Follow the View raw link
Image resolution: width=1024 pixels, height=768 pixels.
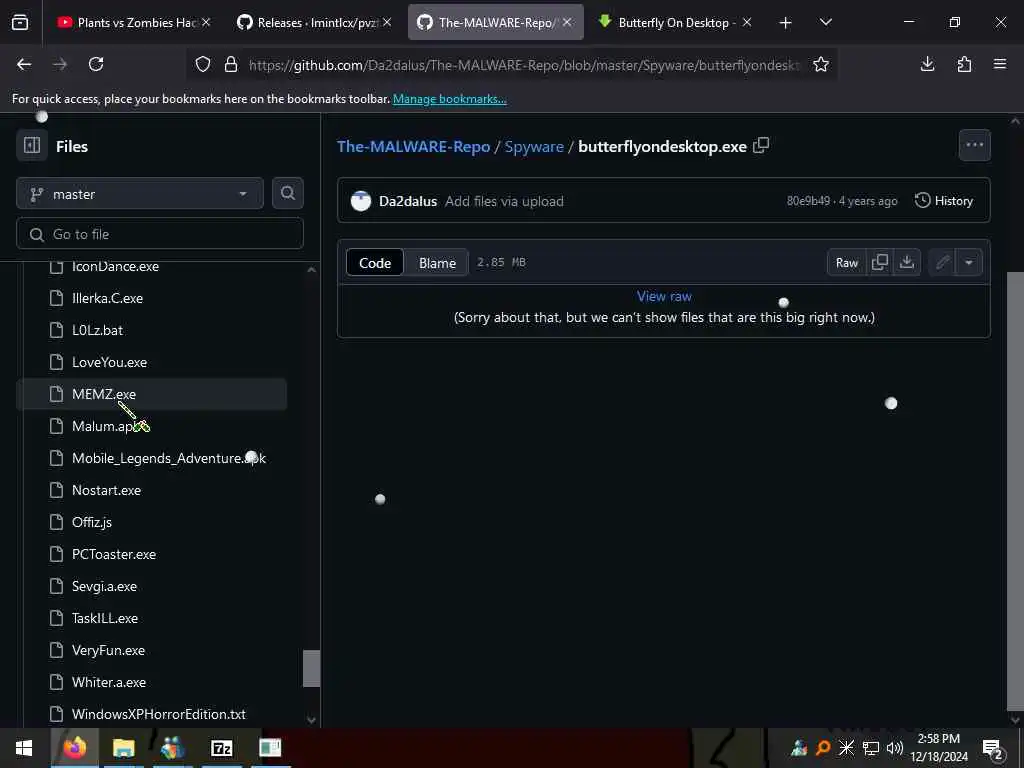[664, 296]
